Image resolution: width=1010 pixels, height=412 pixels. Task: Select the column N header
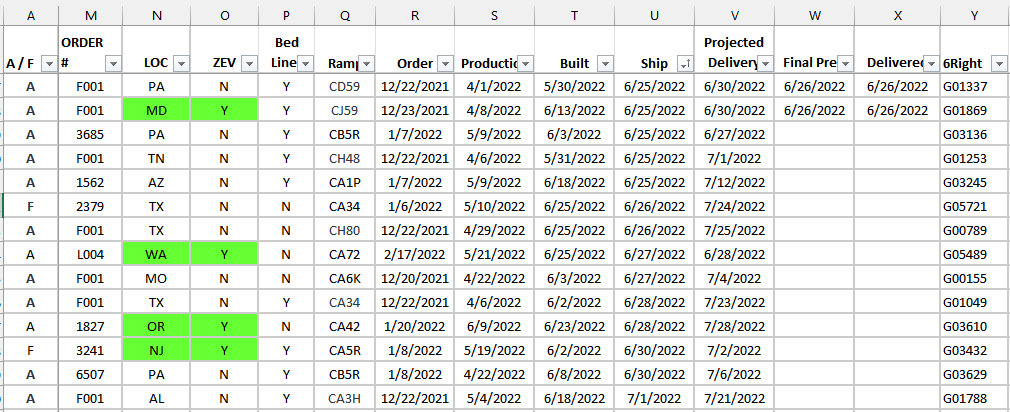[x=156, y=15]
